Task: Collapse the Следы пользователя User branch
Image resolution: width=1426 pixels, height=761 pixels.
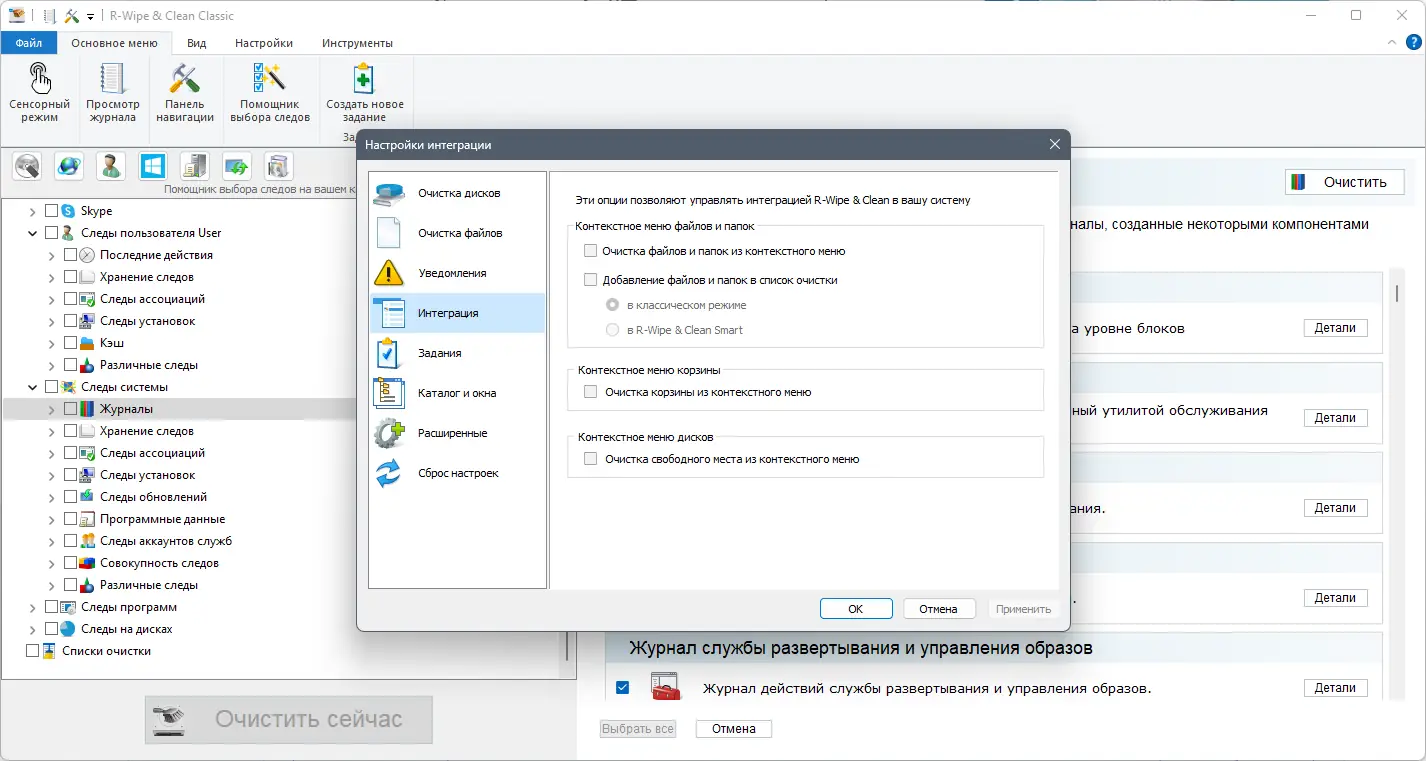Action: (x=33, y=232)
